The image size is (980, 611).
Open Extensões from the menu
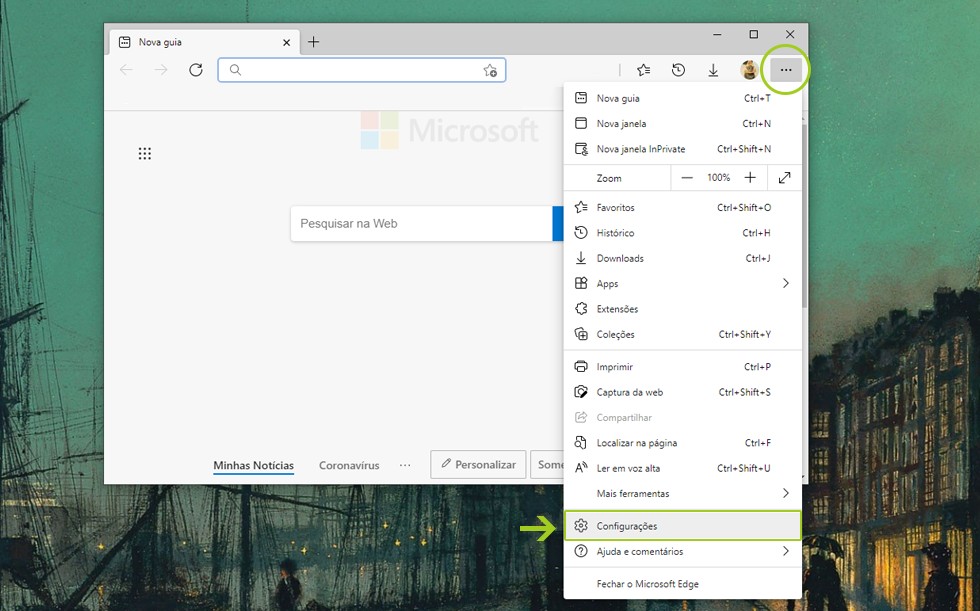(682, 309)
